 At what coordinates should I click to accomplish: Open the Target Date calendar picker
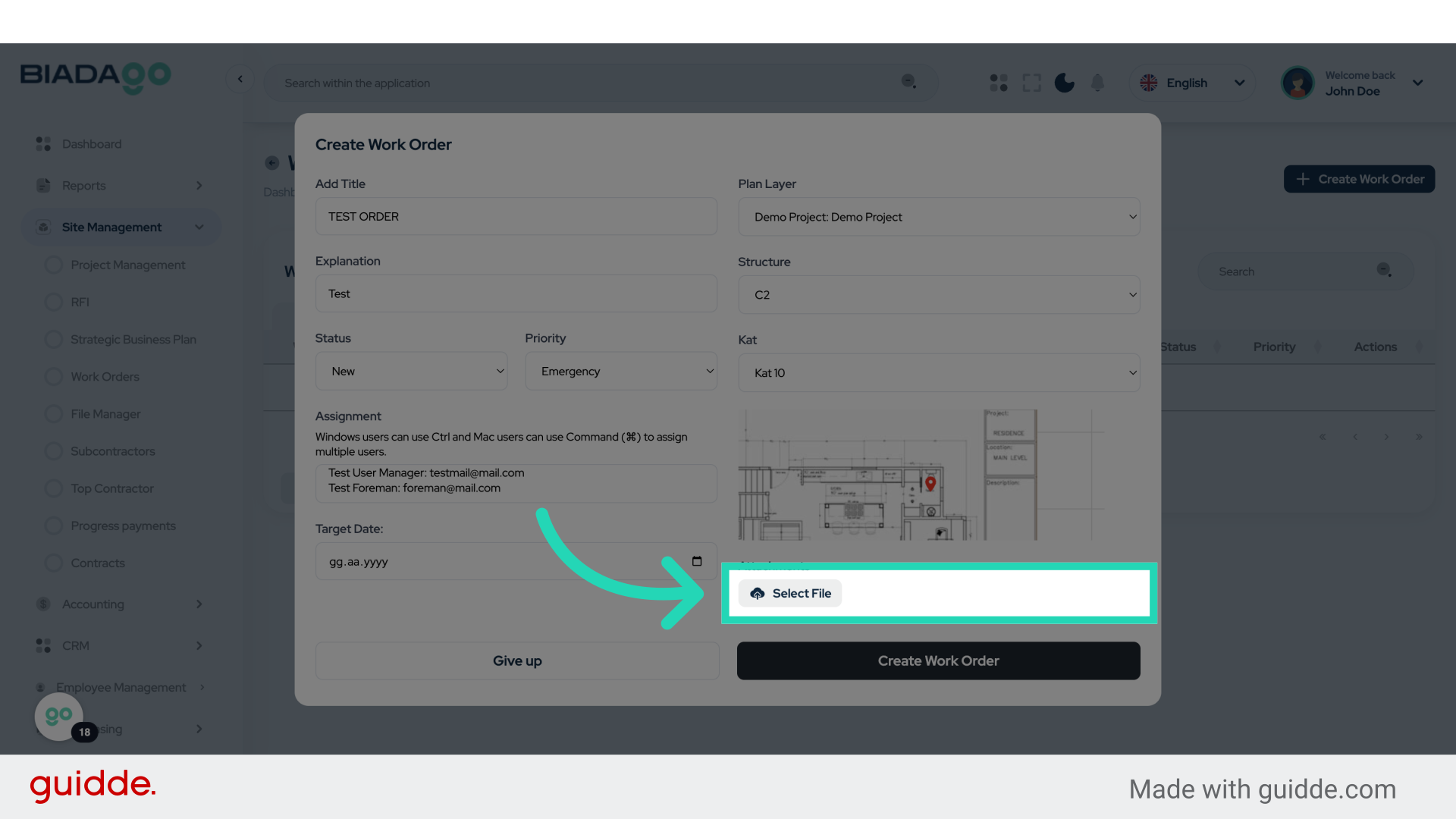pos(697,561)
